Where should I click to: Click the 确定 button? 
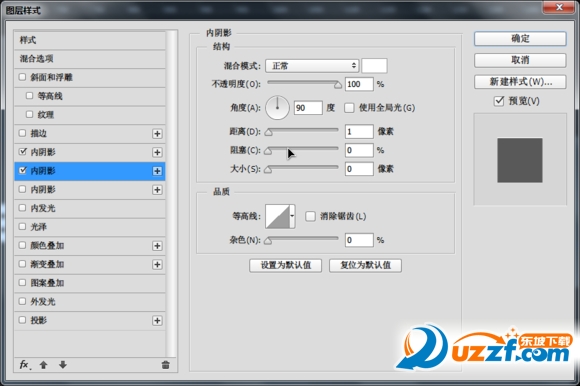(520, 39)
